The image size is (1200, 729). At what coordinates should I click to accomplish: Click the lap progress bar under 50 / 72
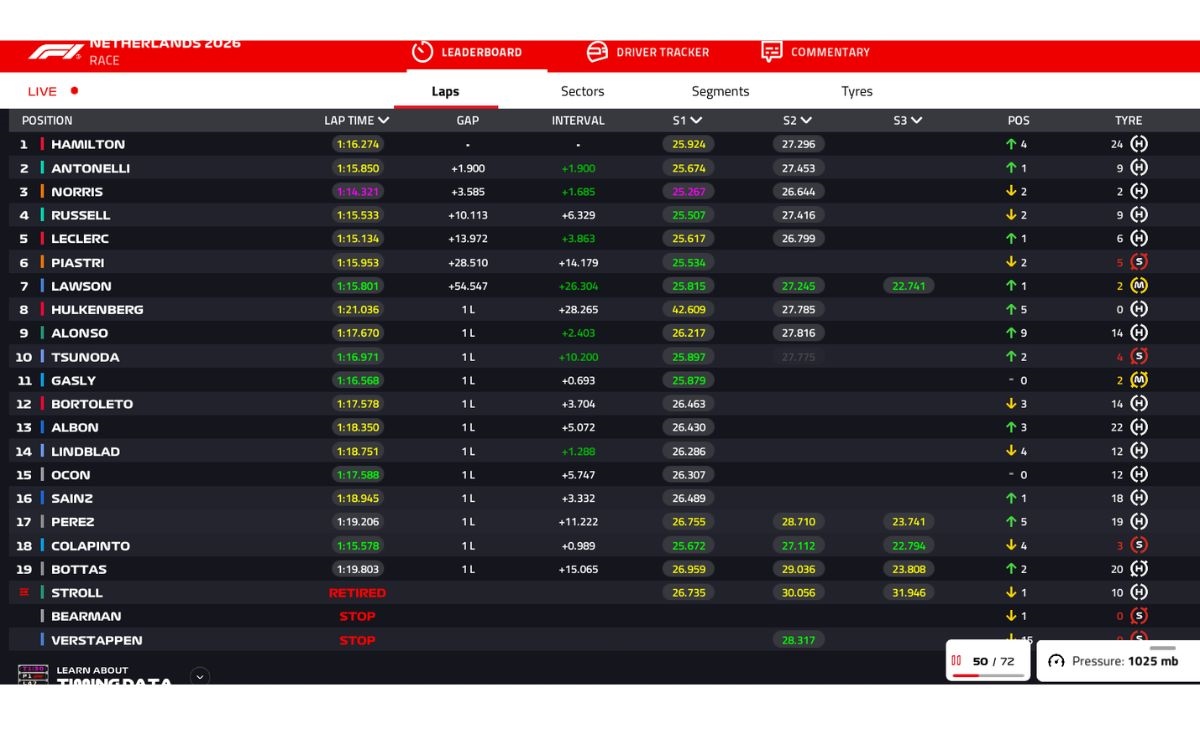click(989, 675)
